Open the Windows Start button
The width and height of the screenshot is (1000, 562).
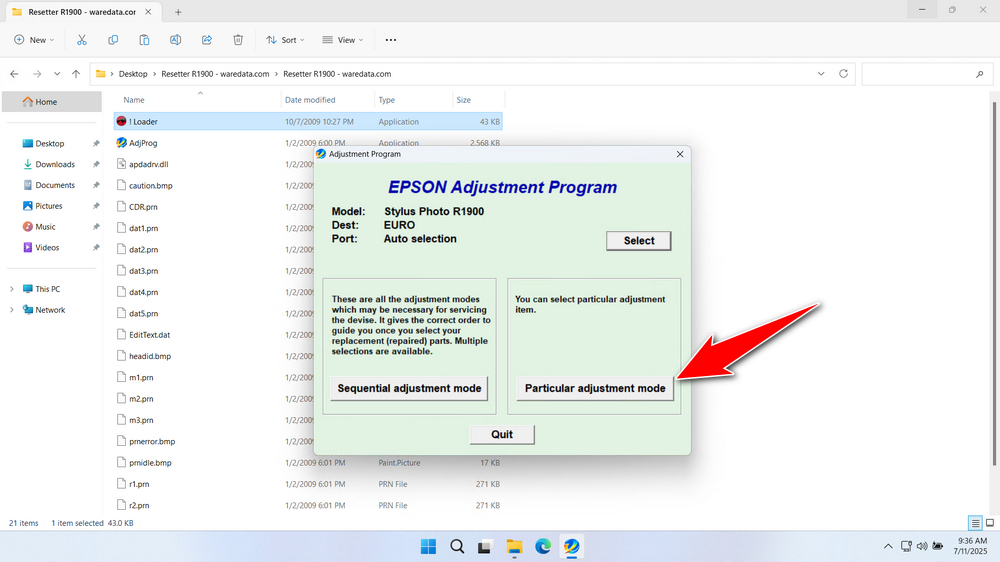pos(429,546)
